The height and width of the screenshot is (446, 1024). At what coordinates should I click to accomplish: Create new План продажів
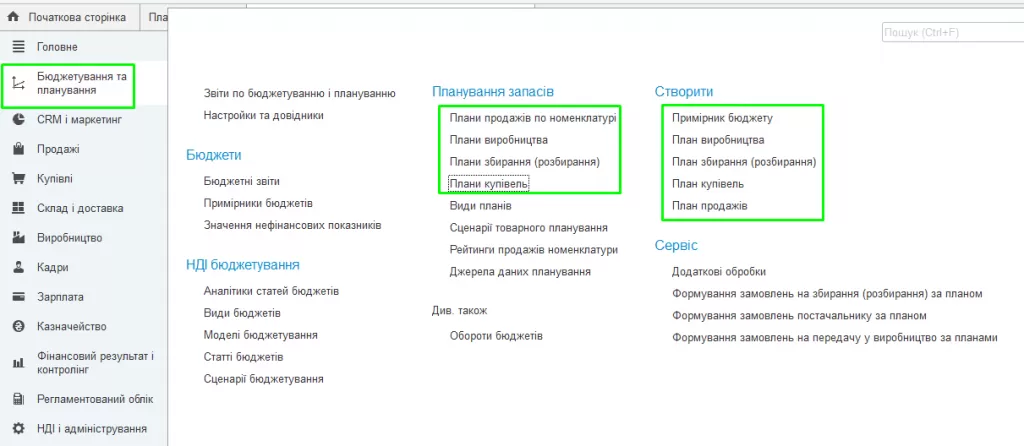tap(710, 206)
